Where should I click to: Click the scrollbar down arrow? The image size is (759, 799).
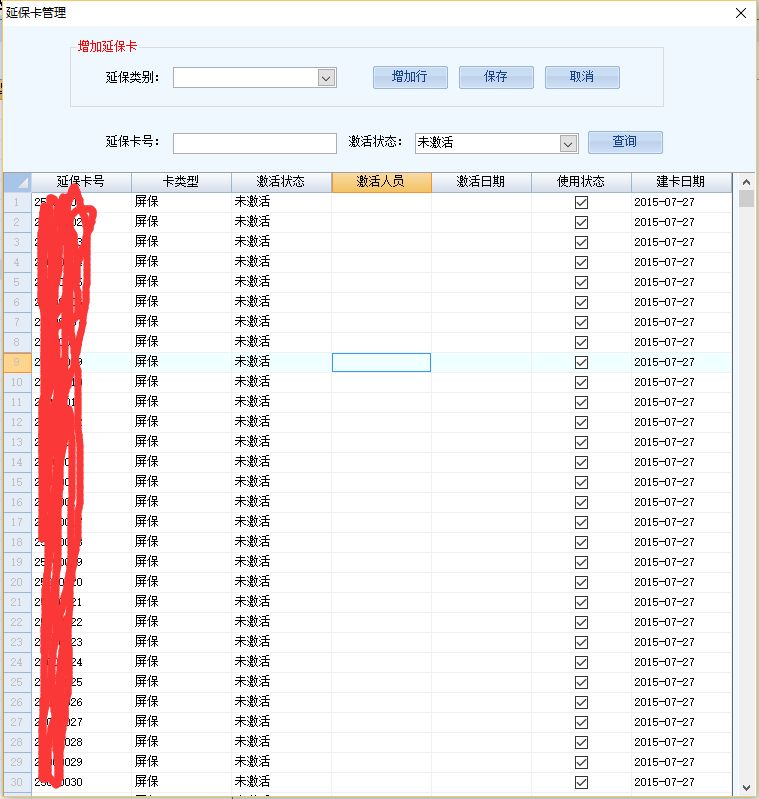[746, 788]
